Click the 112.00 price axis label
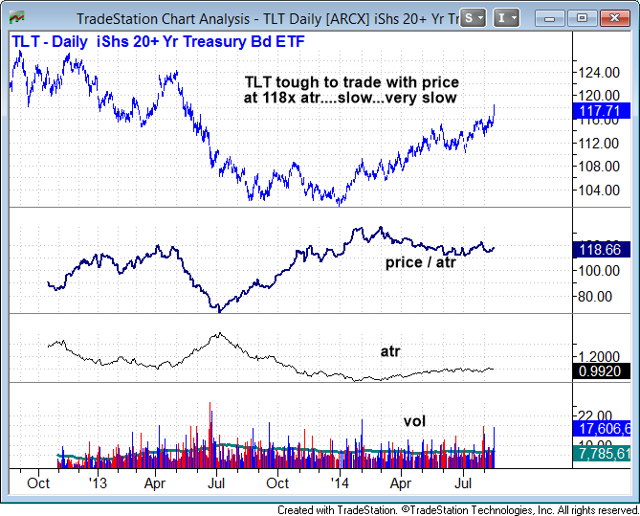Viewport: 640px width, 516px height. point(599,143)
